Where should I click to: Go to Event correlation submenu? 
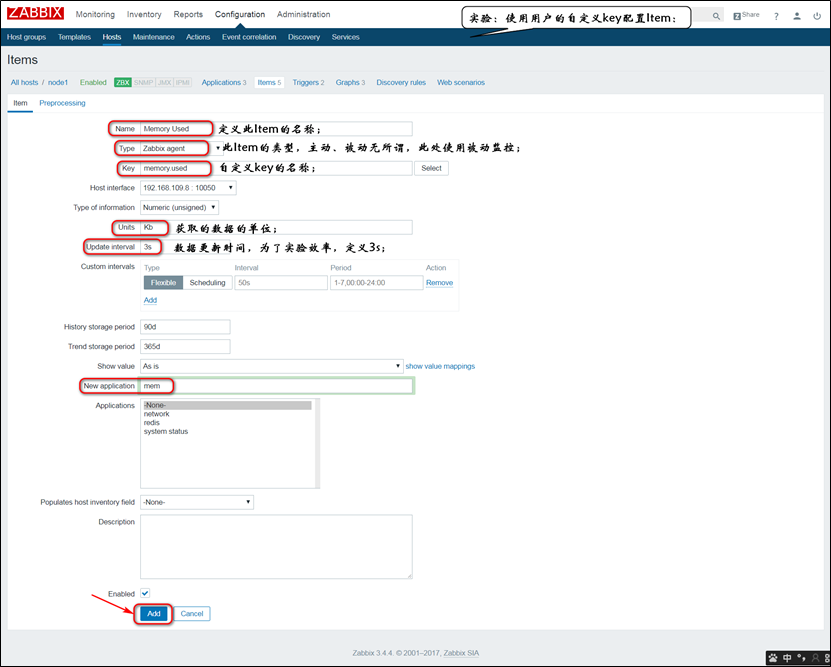coord(249,37)
